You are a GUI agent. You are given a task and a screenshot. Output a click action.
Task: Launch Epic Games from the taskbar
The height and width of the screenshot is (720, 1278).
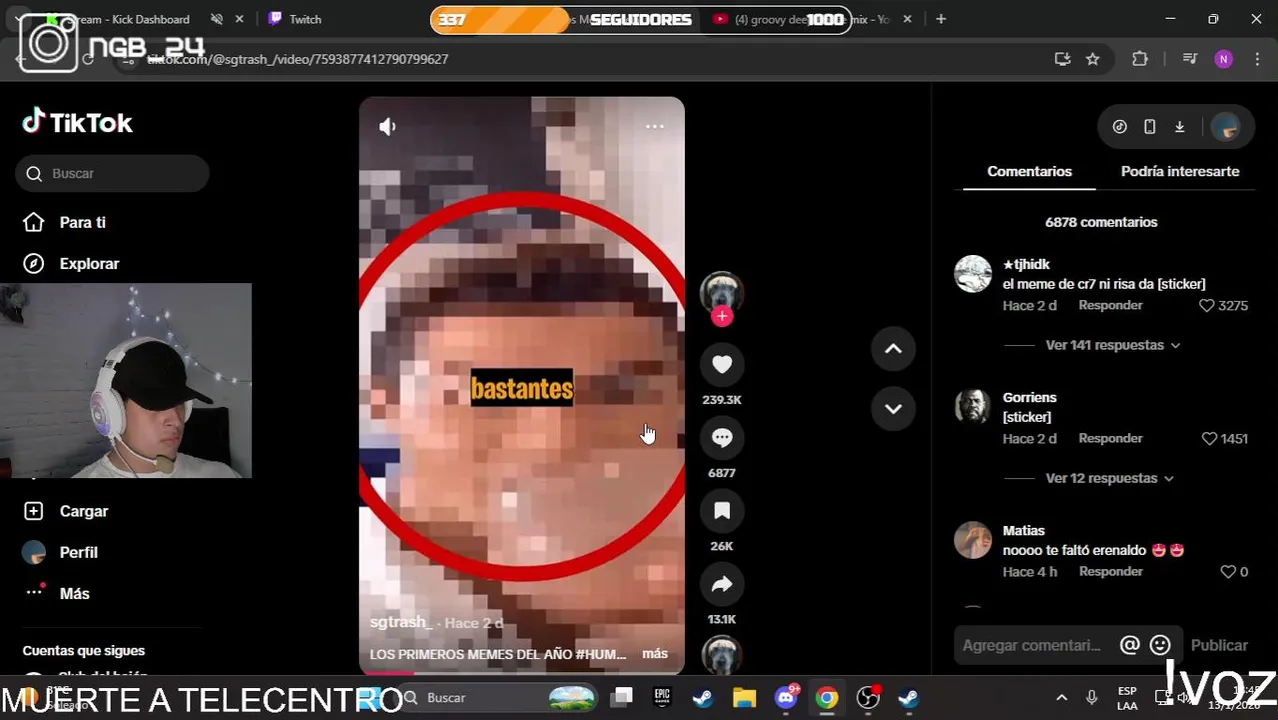pos(662,697)
